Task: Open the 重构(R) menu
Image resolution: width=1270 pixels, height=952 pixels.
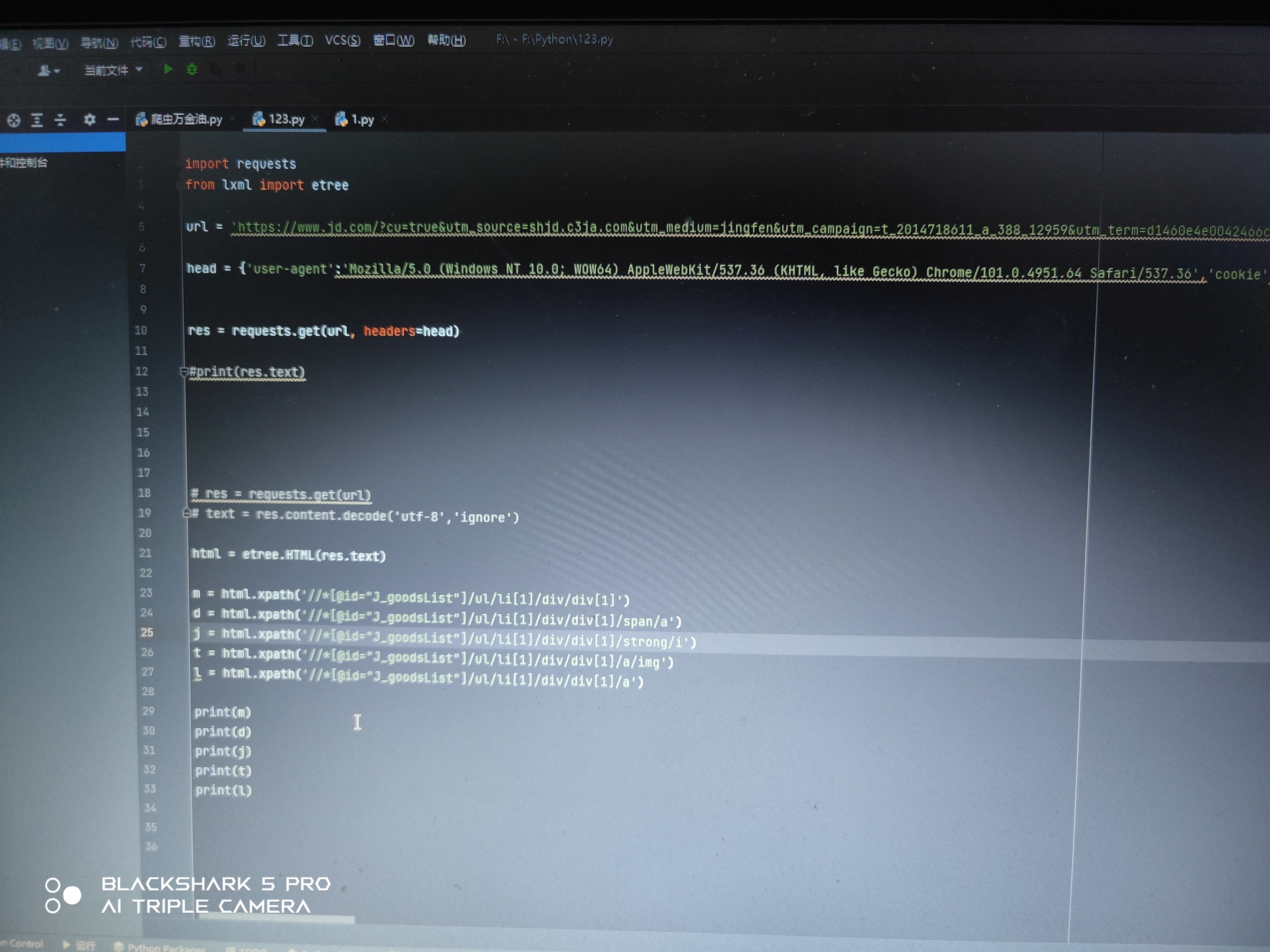Action: click(x=197, y=41)
